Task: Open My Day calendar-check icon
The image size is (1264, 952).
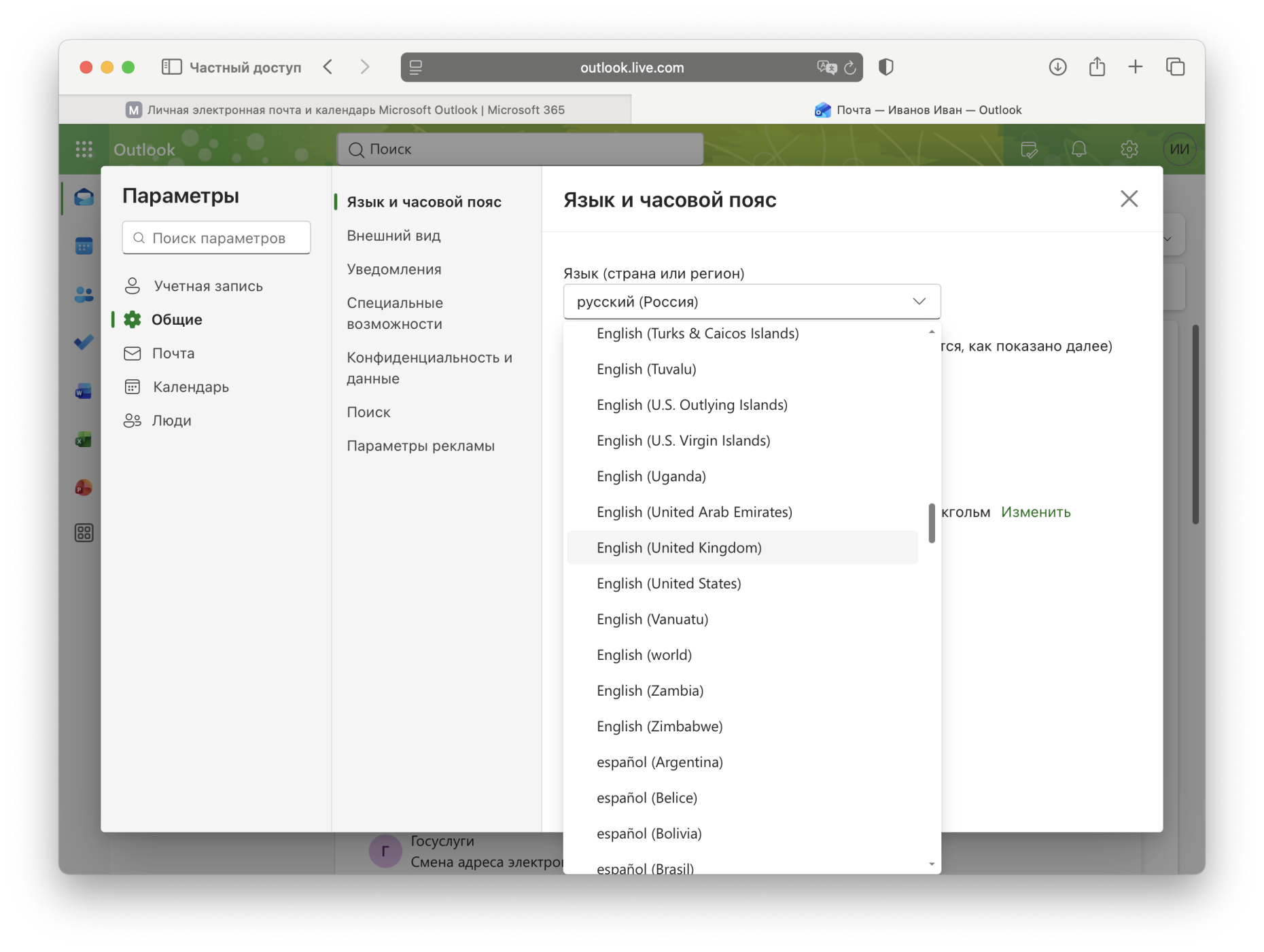Action: [1029, 149]
